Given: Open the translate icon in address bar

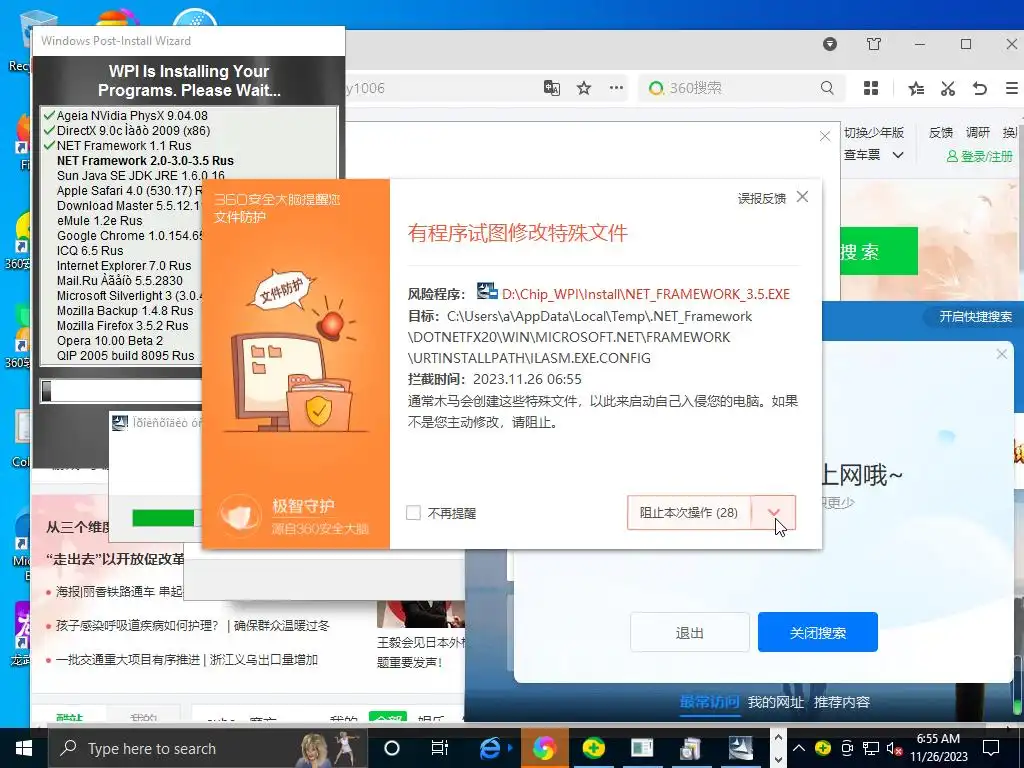Looking at the screenshot, I should (552, 88).
